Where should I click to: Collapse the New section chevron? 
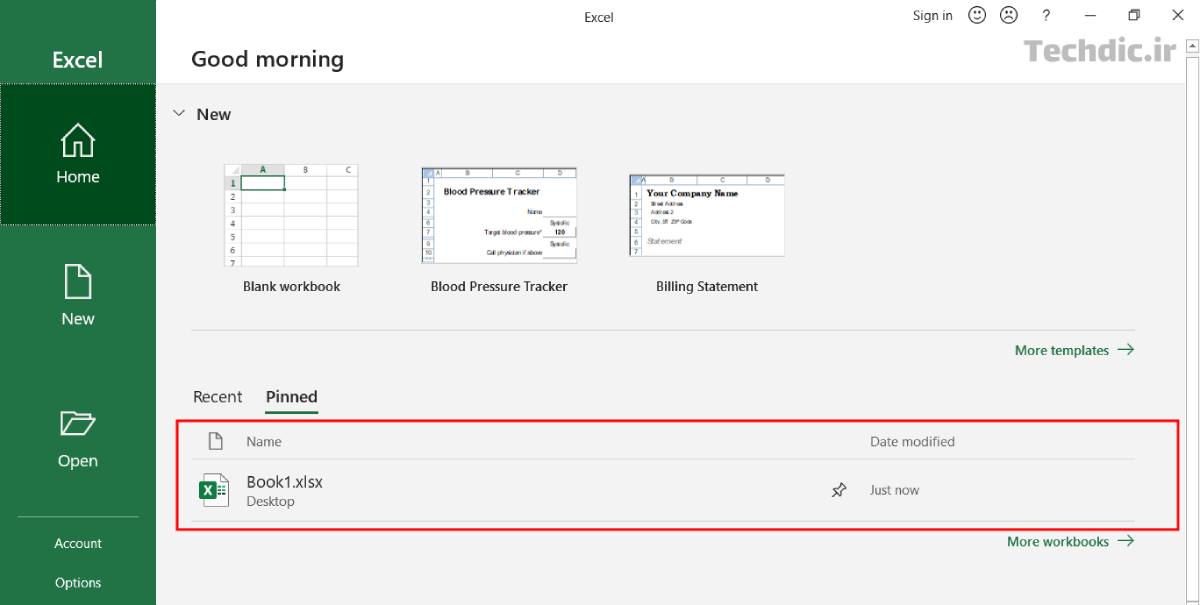click(x=179, y=114)
